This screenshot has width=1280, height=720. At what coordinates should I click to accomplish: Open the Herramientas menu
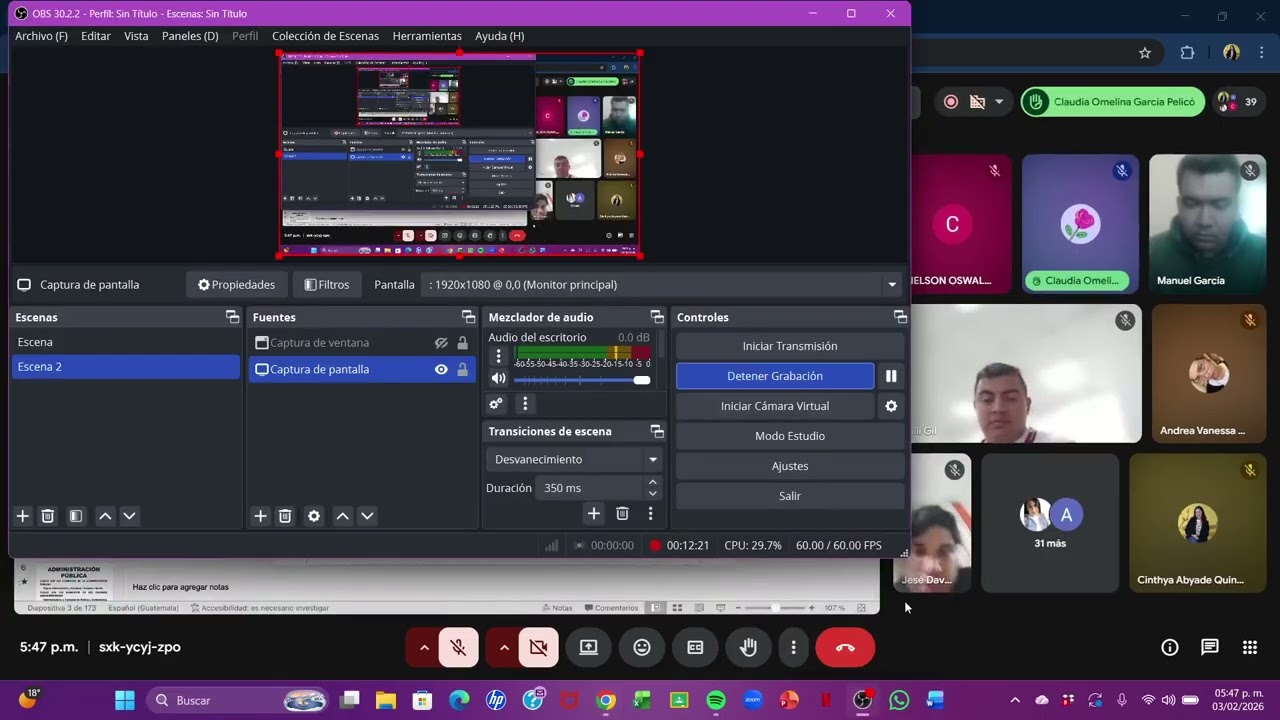tap(427, 36)
